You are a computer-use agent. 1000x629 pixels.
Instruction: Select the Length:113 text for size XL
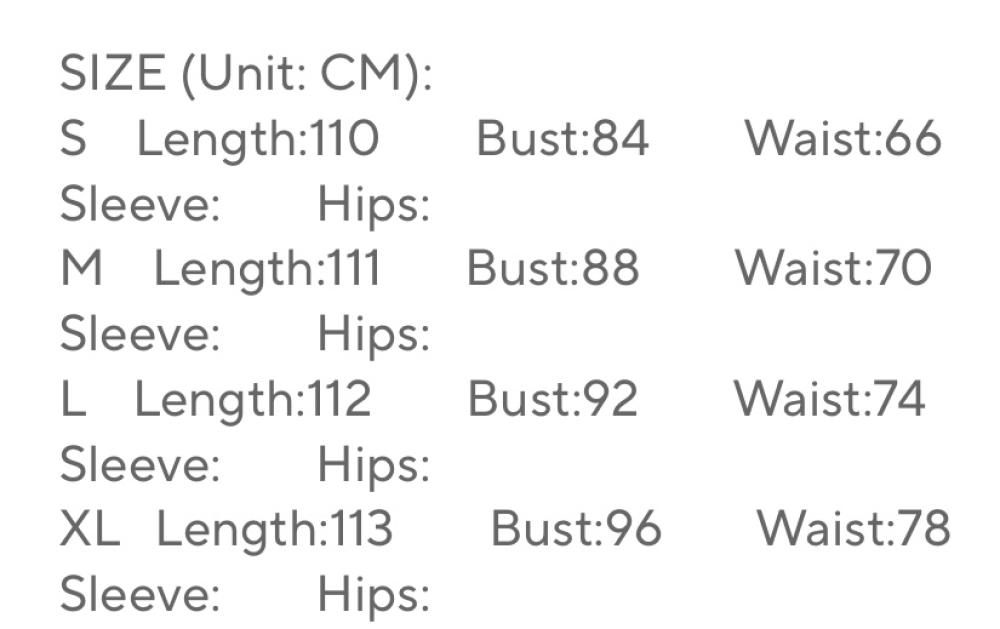(274, 530)
